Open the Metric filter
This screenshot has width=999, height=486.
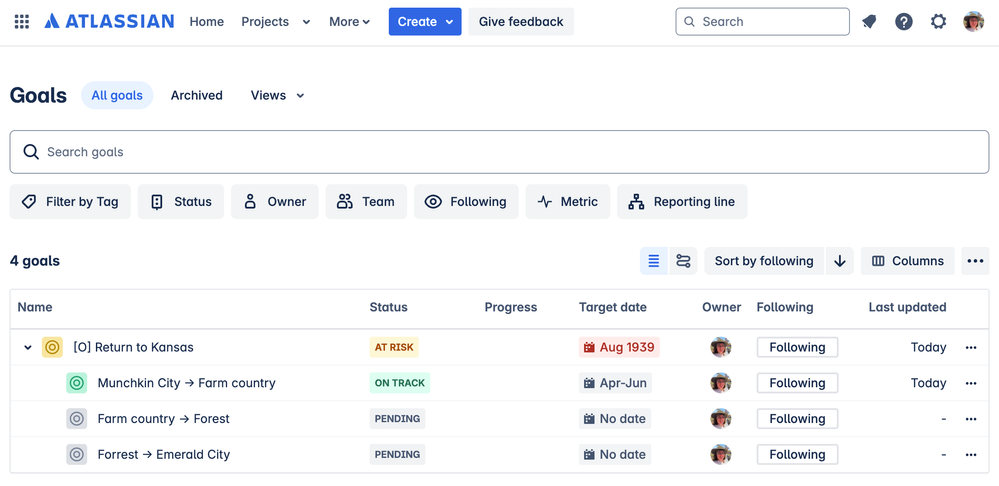[x=568, y=202]
